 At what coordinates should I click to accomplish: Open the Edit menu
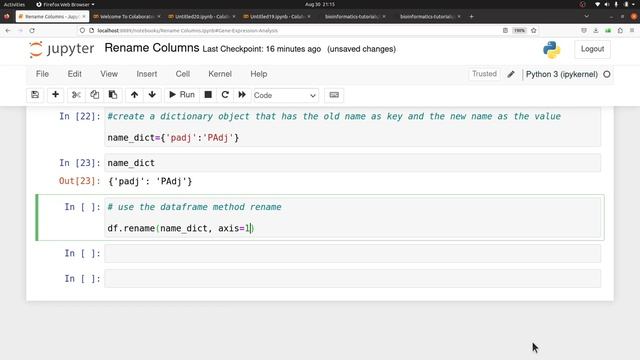click(75, 74)
